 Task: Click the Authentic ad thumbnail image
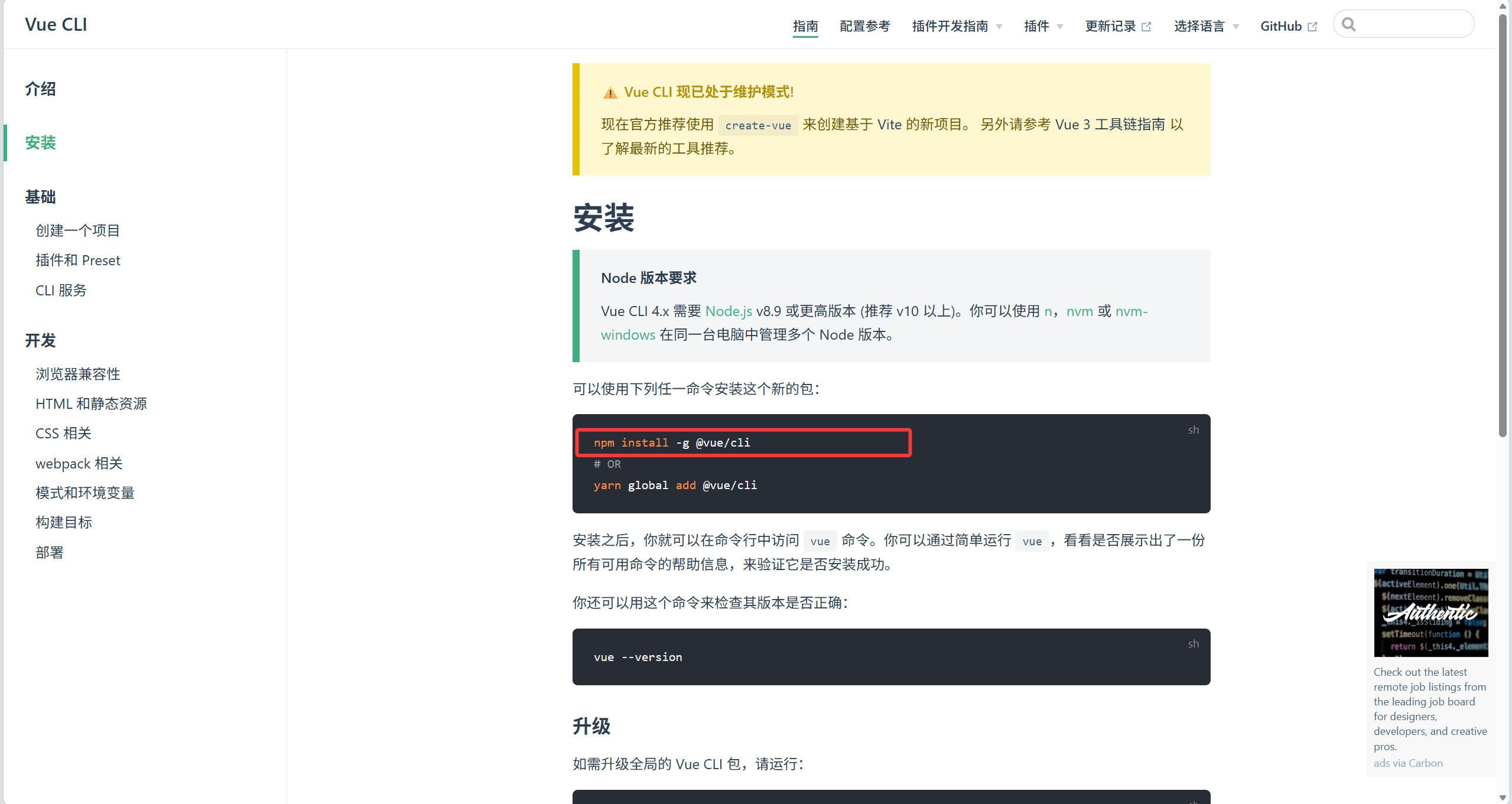coord(1430,613)
